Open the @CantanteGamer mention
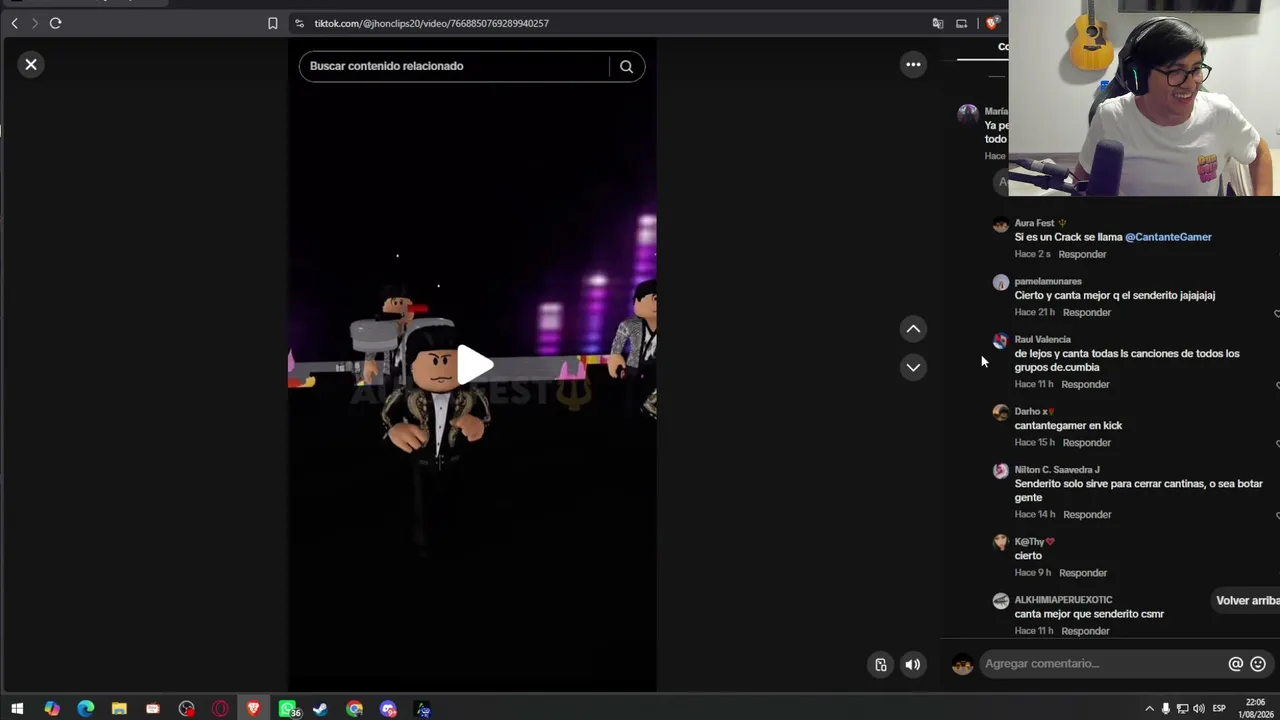 pyautogui.click(x=1168, y=237)
